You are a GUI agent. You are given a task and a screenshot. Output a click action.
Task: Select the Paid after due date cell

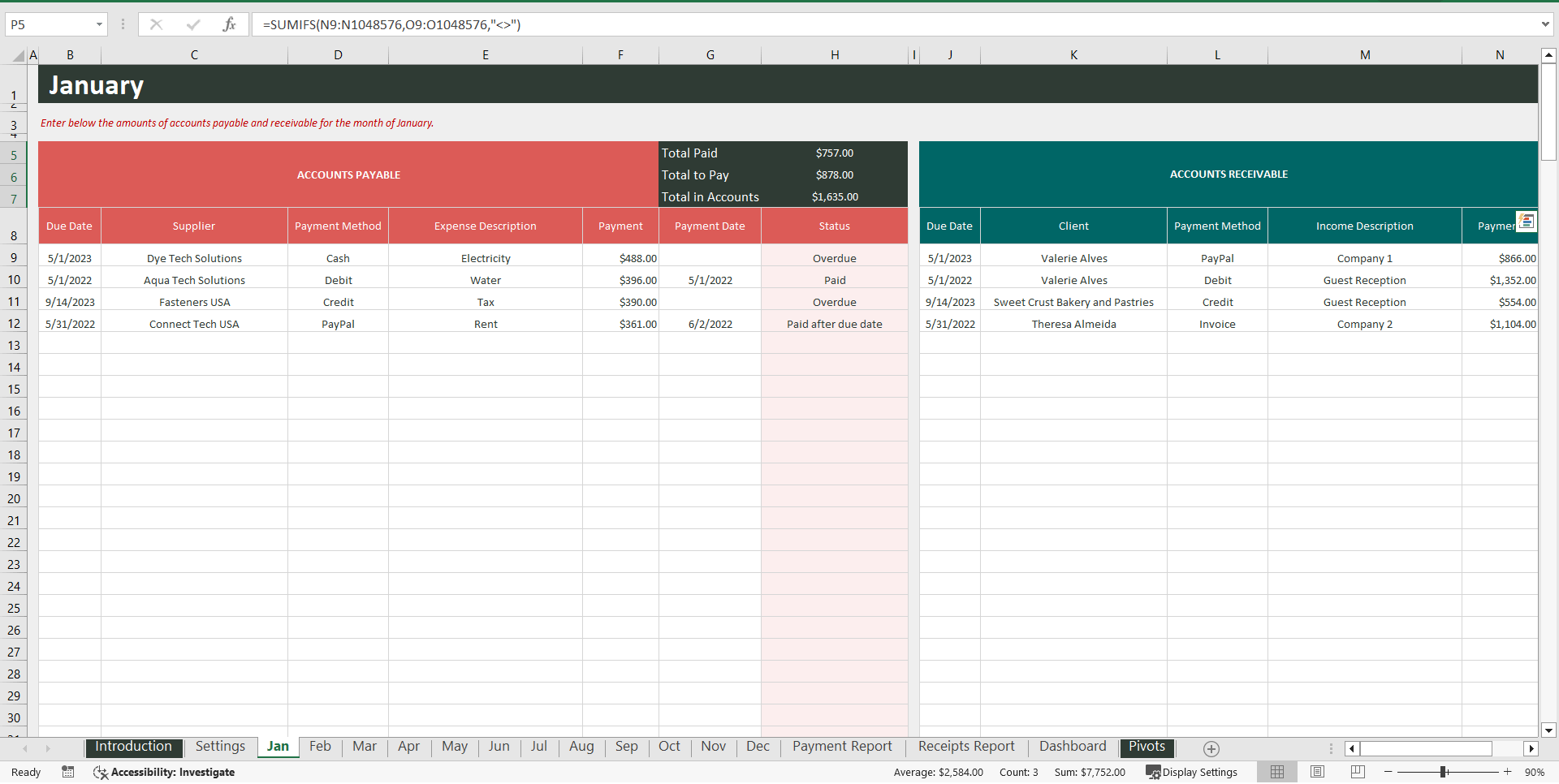(x=835, y=324)
